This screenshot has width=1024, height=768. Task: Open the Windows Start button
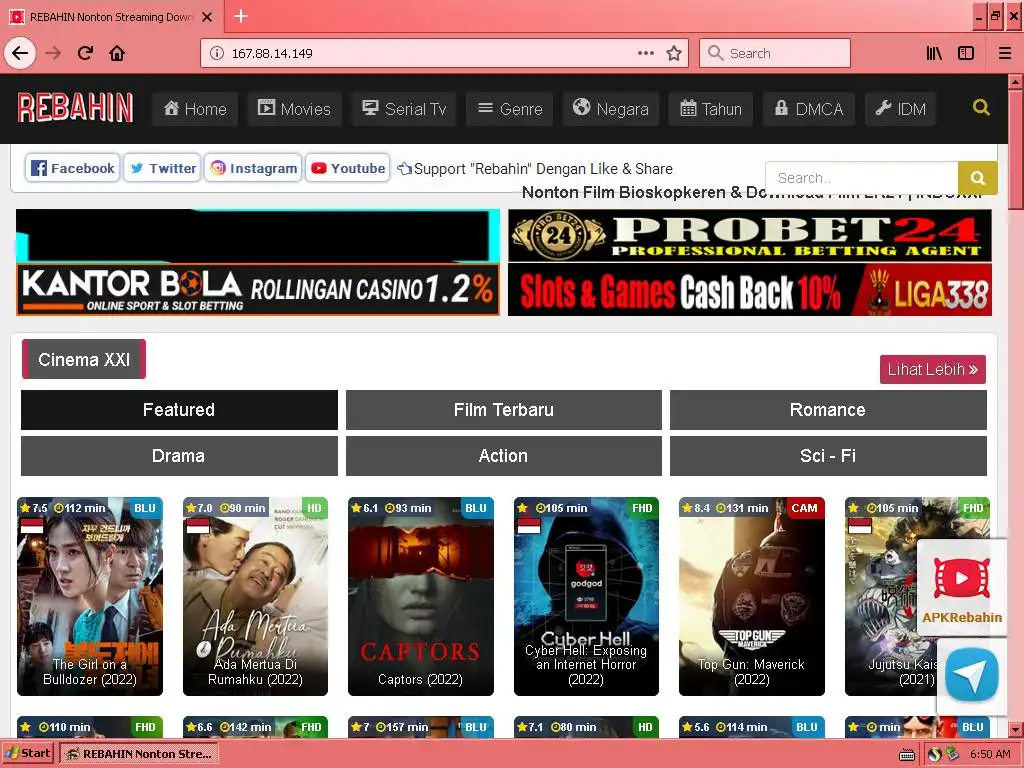(x=27, y=753)
